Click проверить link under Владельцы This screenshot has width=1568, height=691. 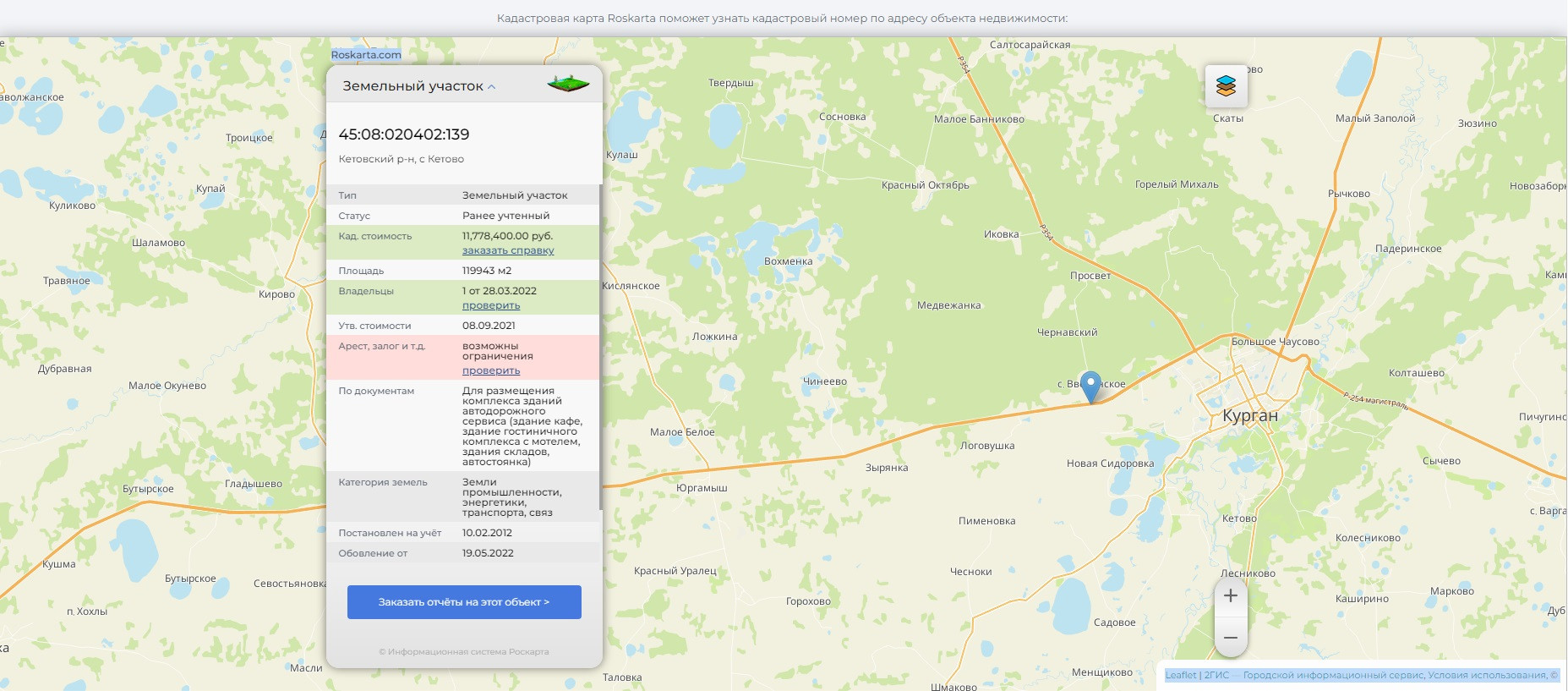[491, 305]
